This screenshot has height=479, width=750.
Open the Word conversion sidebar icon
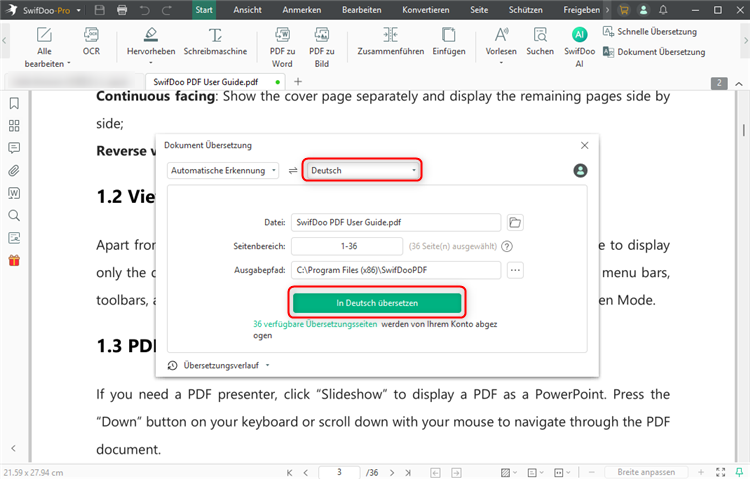(14, 193)
